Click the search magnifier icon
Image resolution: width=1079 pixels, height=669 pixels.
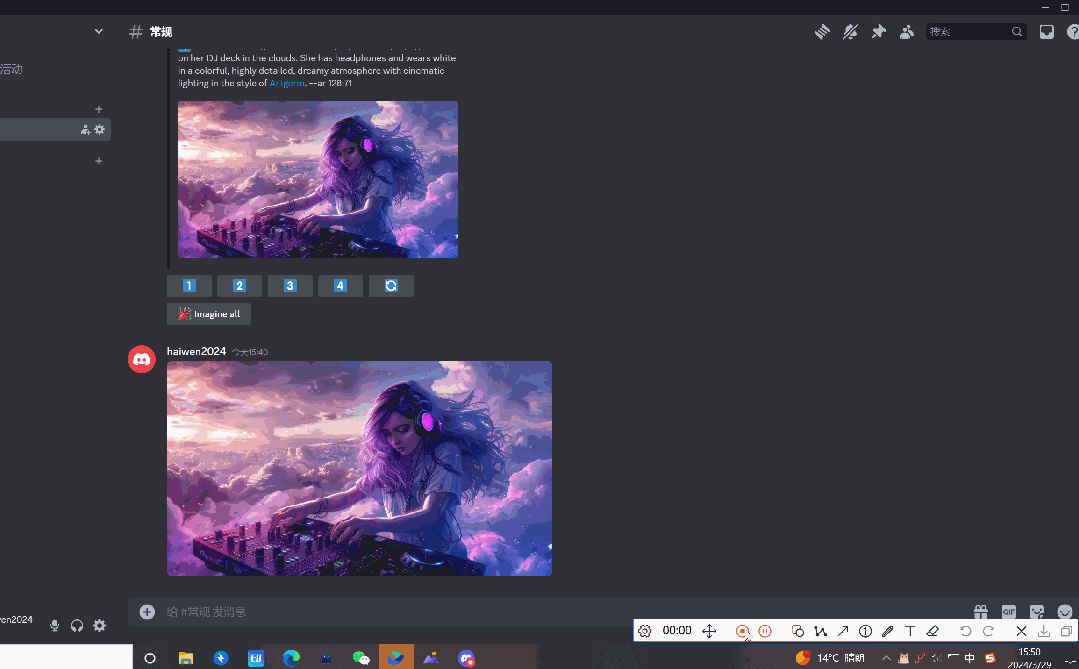(x=1017, y=32)
